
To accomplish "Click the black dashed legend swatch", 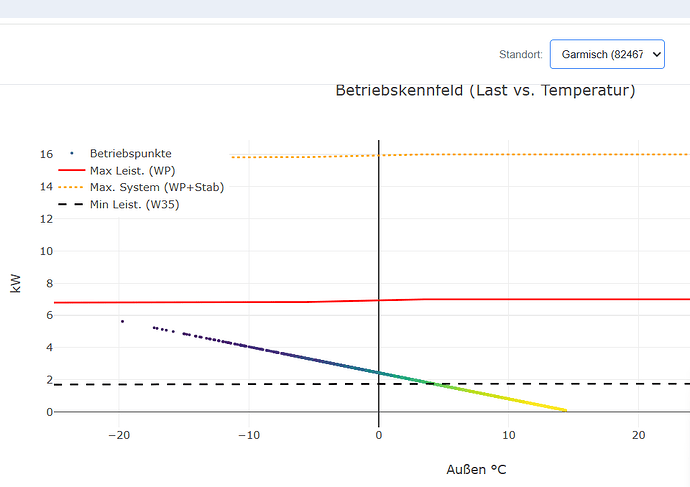I will [72, 204].
